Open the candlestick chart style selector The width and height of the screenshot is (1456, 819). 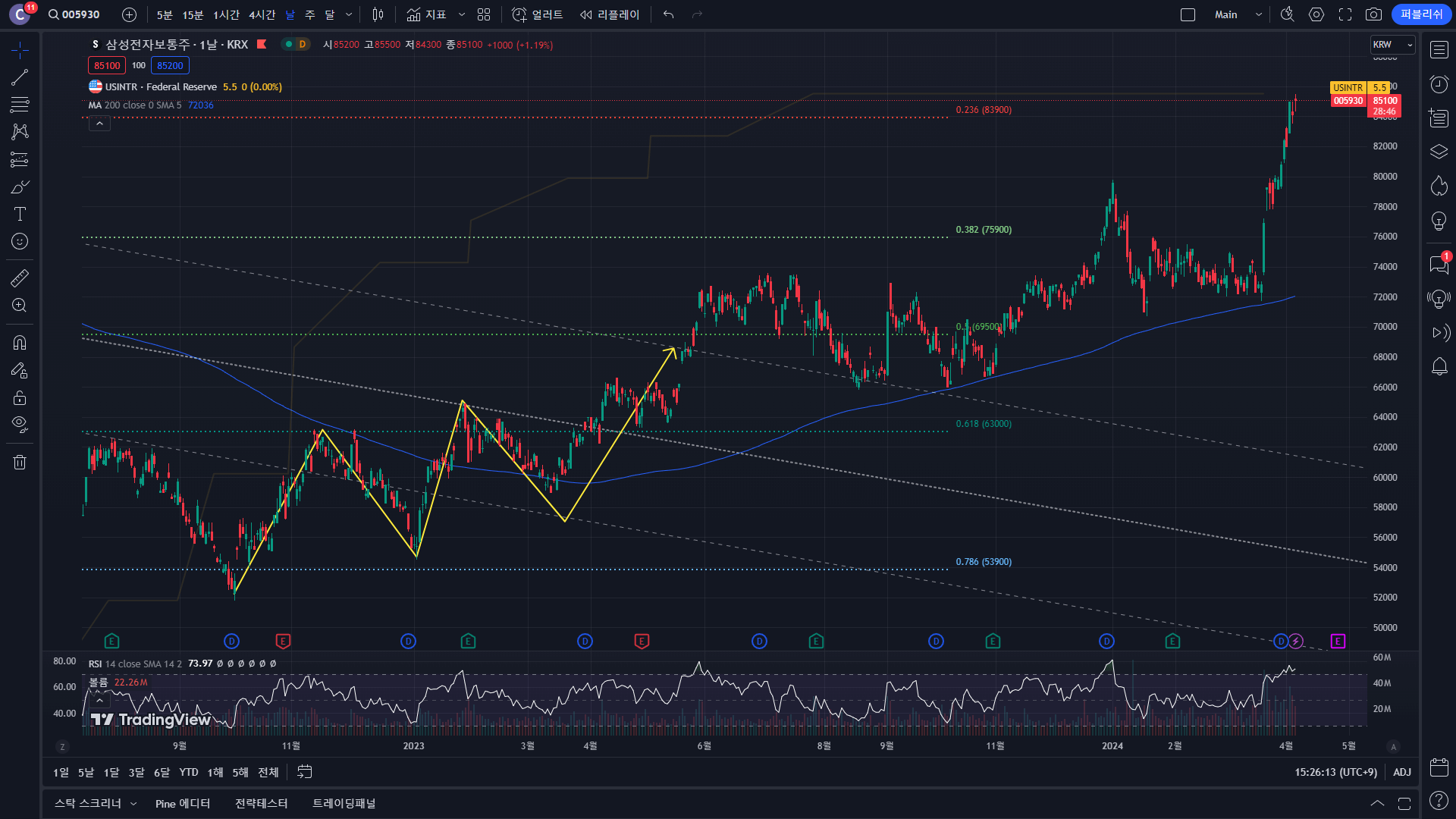coord(378,14)
